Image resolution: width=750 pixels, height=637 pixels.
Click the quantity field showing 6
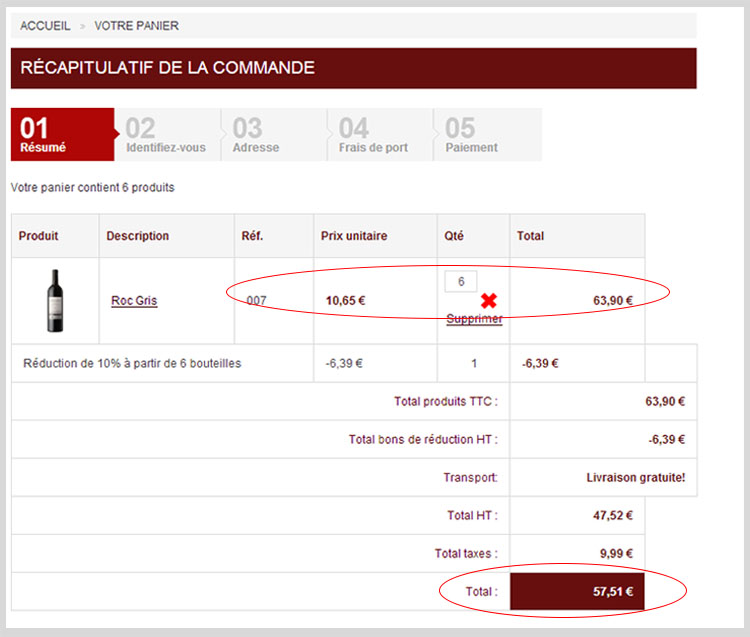[x=461, y=281]
